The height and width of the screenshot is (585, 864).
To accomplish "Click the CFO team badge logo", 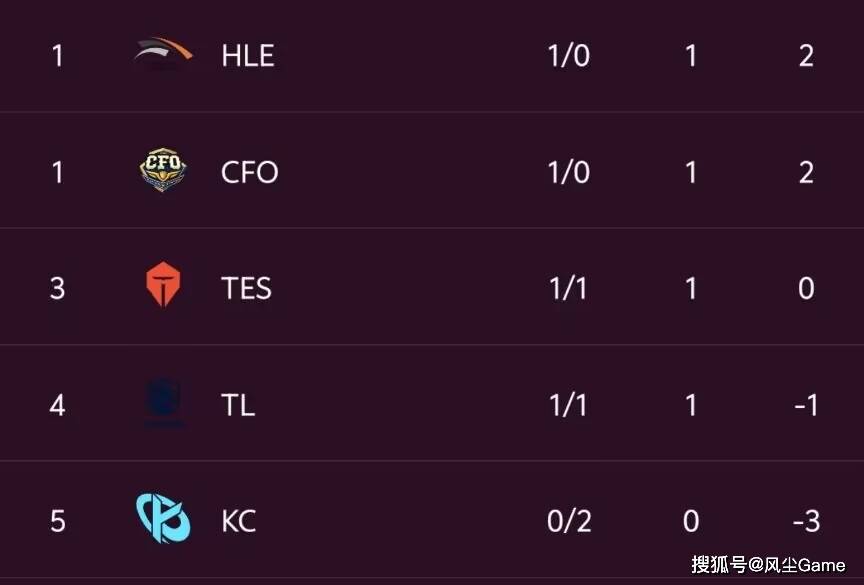I will click(162, 171).
